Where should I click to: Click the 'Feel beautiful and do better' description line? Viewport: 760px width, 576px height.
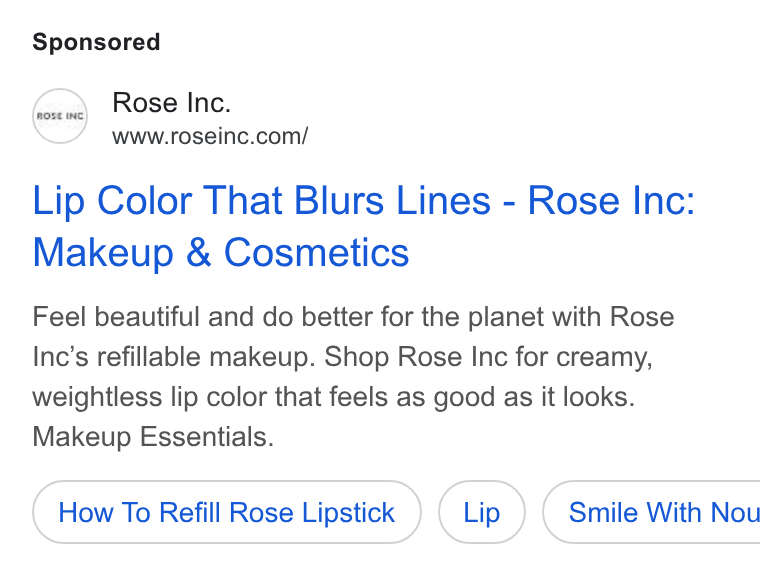(353, 317)
